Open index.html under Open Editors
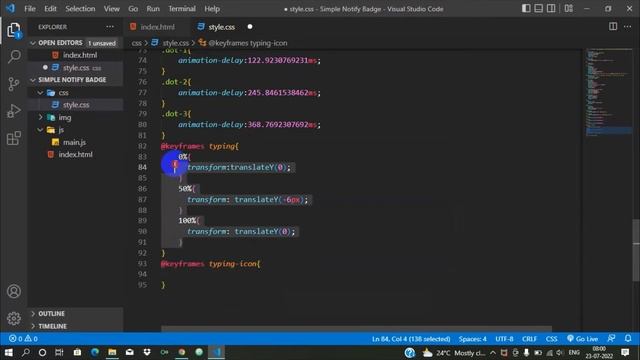The image size is (640, 360). 75,55
